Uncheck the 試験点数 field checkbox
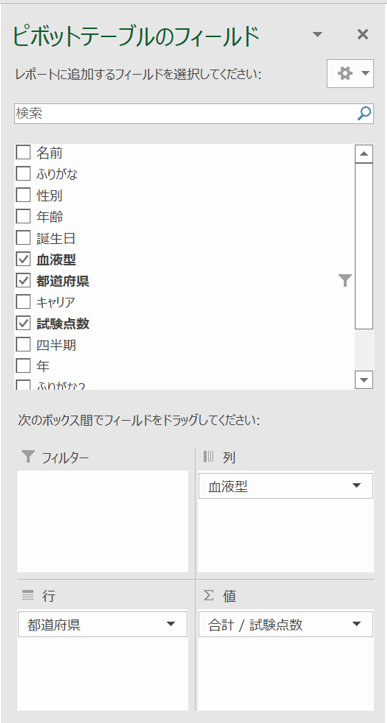Viewport: 387px width, 723px height. tap(23, 324)
